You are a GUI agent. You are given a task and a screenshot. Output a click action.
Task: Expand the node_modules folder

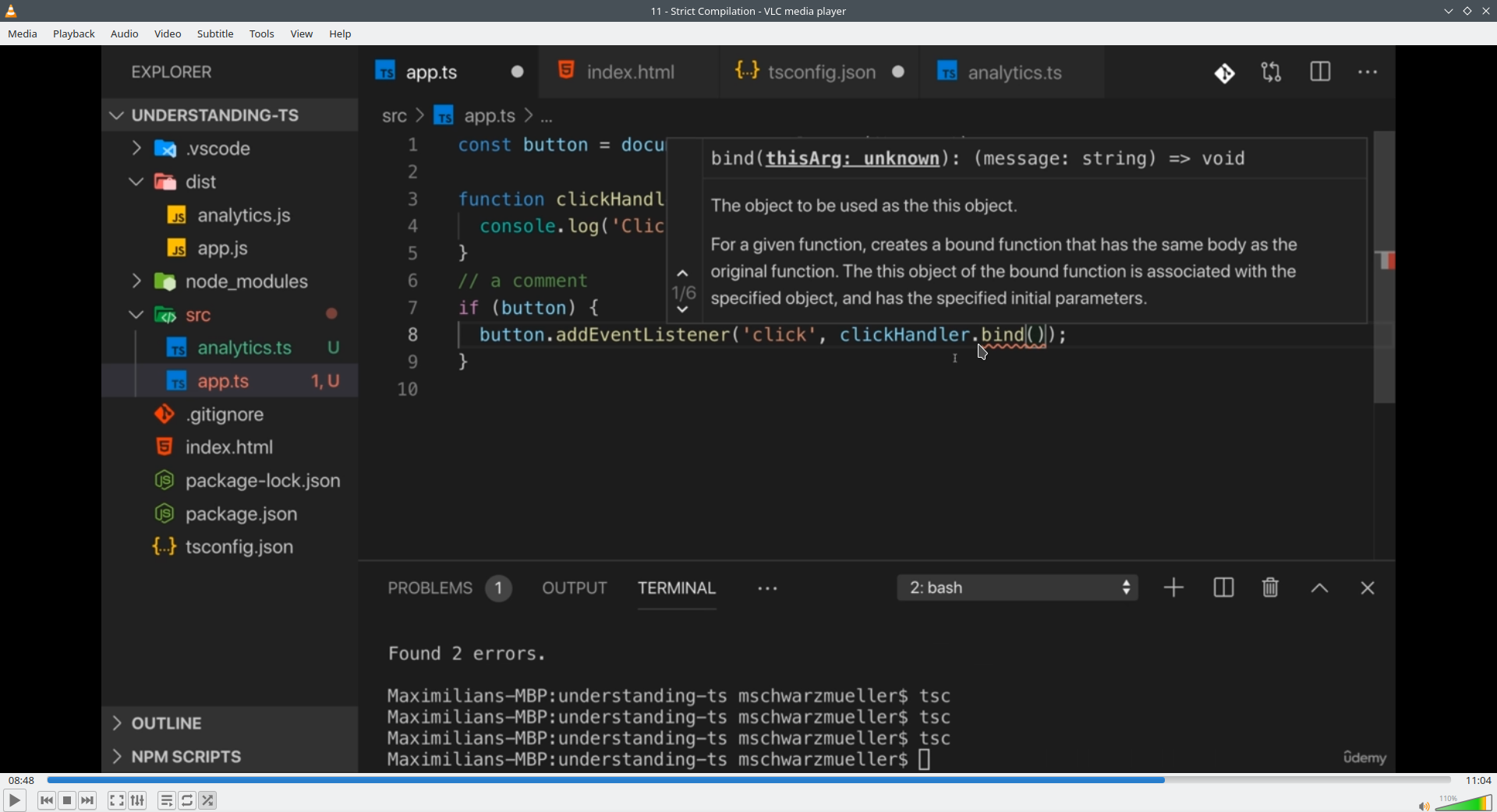(x=230, y=282)
